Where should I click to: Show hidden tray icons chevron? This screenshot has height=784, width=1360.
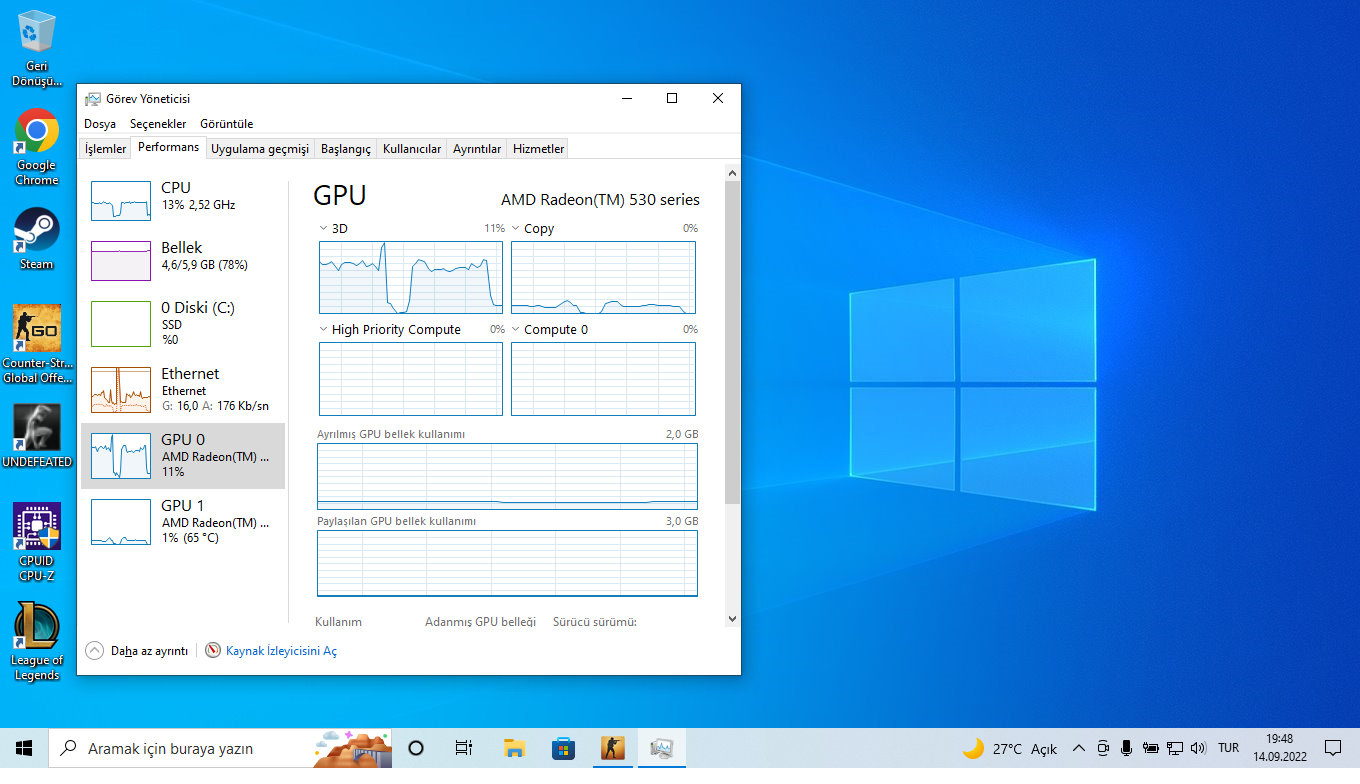1079,748
